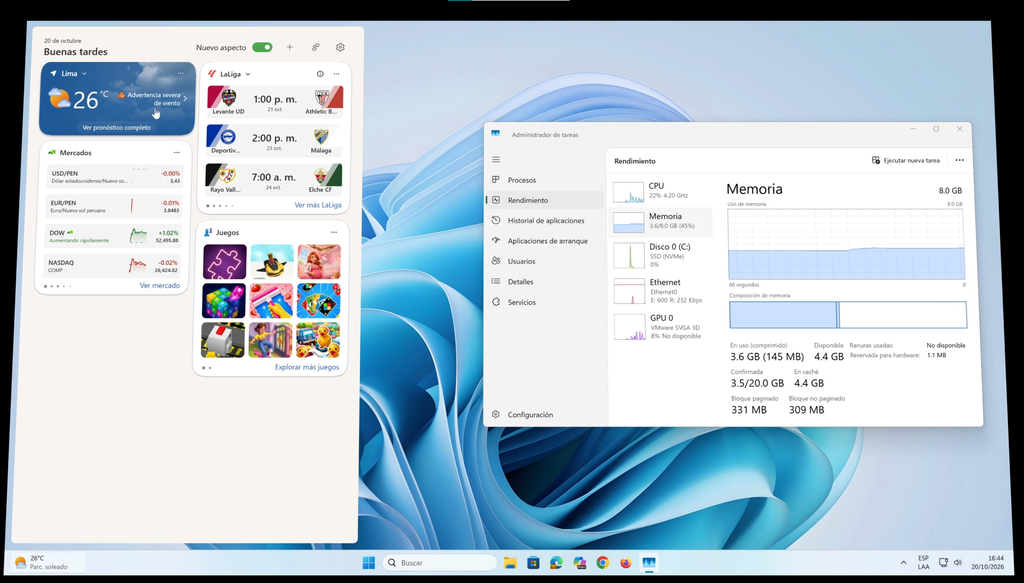1024x583 pixels.
Task: Select the Levante UD vs Athletic match
Action: click(274, 101)
